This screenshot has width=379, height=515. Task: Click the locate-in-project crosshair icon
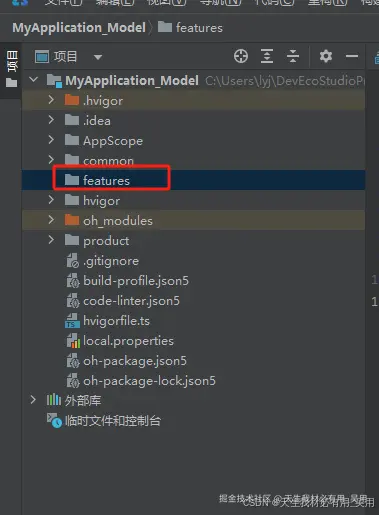pos(241,56)
